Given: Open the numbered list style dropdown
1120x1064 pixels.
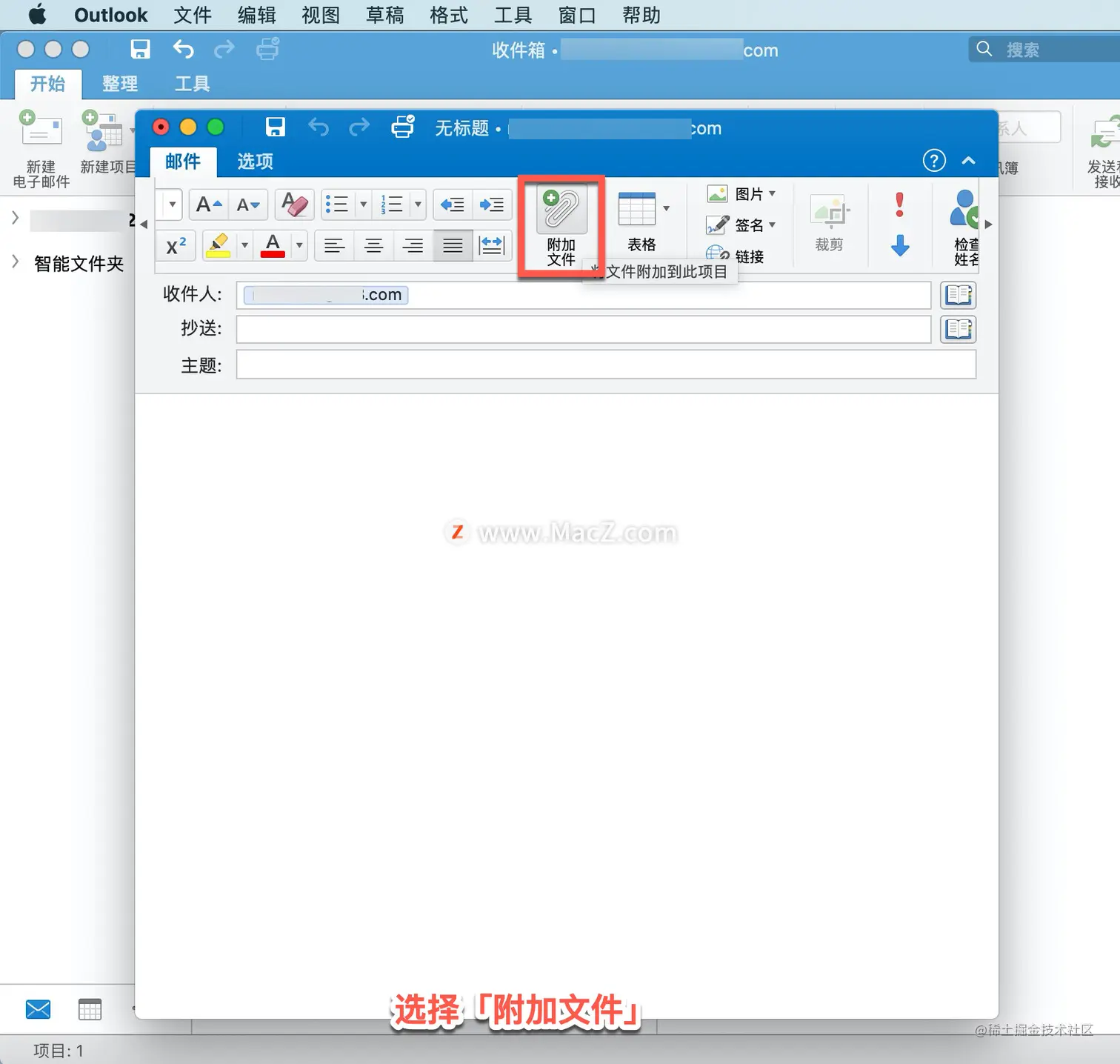Looking at the screenshot, I should pos(418,205).
